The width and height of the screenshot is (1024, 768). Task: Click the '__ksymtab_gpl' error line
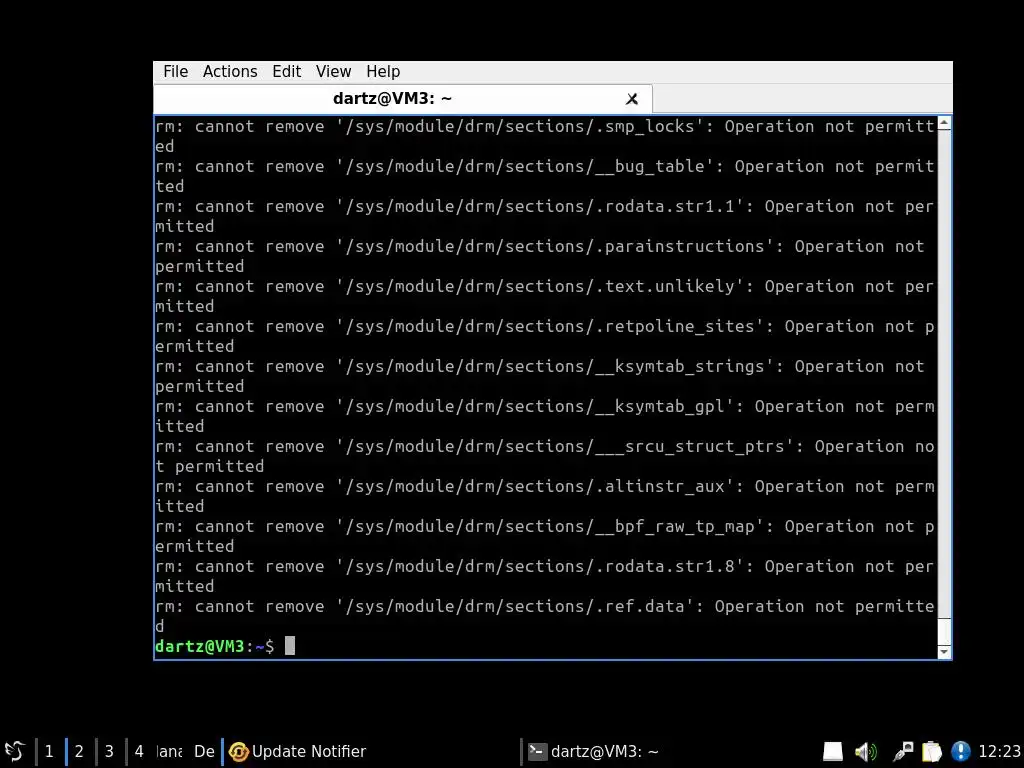545,416
